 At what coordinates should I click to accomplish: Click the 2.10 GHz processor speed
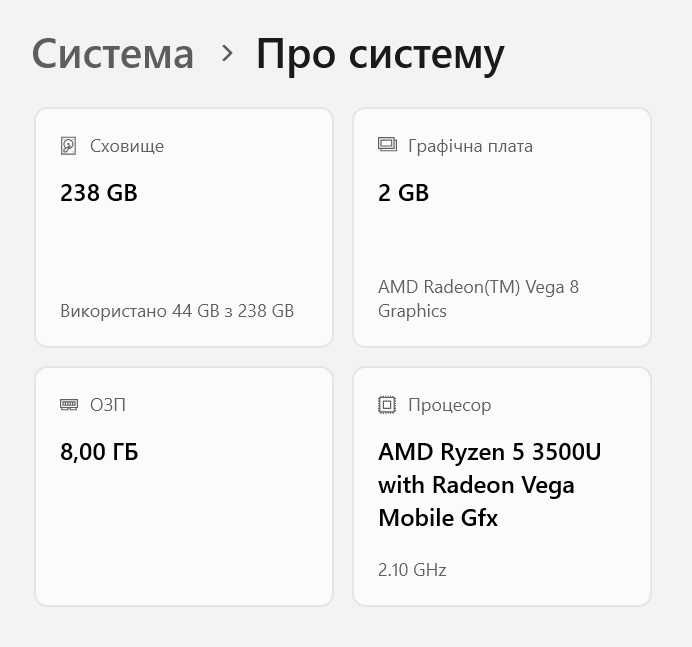coord(412,570)
